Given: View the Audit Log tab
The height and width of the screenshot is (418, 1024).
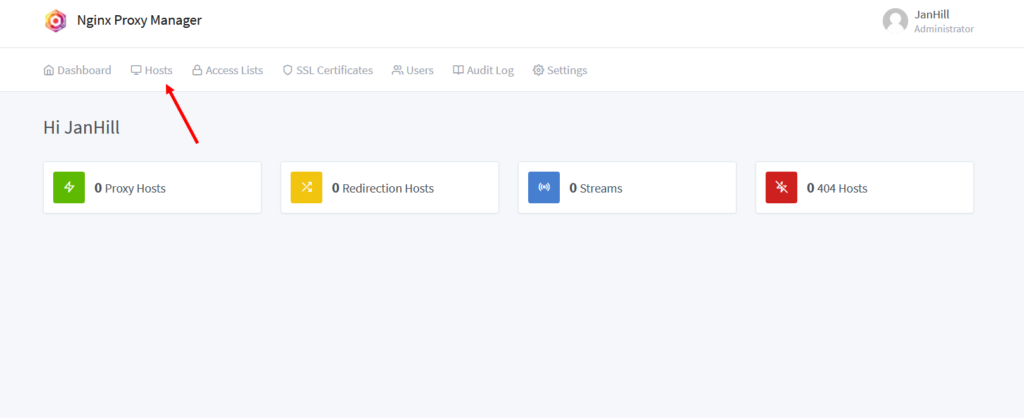Looking at the screenshot, I should tap(483, 70).
